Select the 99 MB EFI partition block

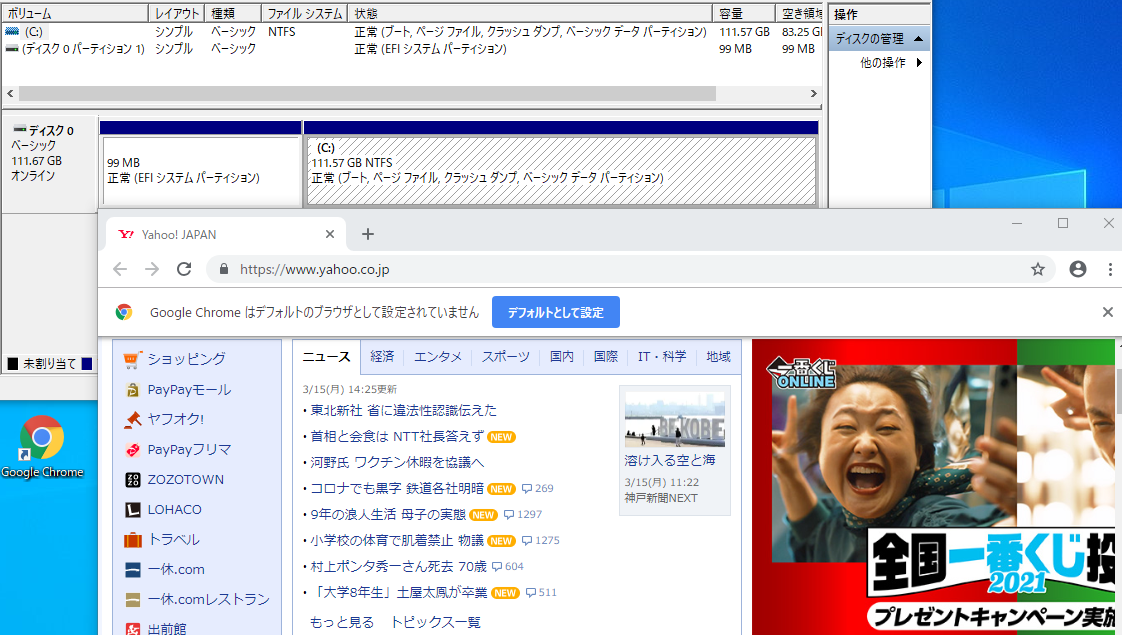[x=201, y=170]
